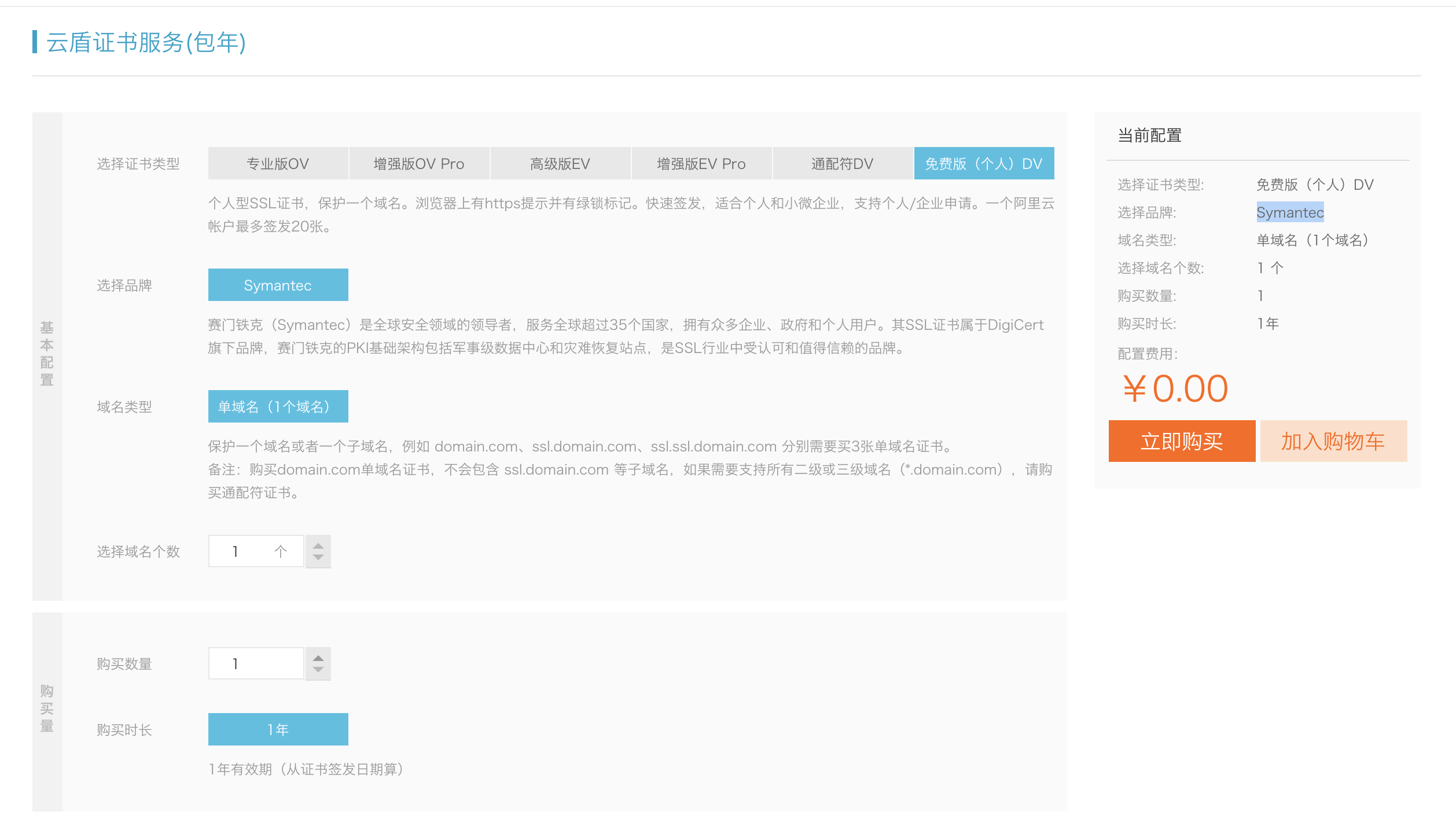The height and width of the screenshot is (830, 1456).
Task: Decrease domain count with down arrow
Action: click(318, 558)
